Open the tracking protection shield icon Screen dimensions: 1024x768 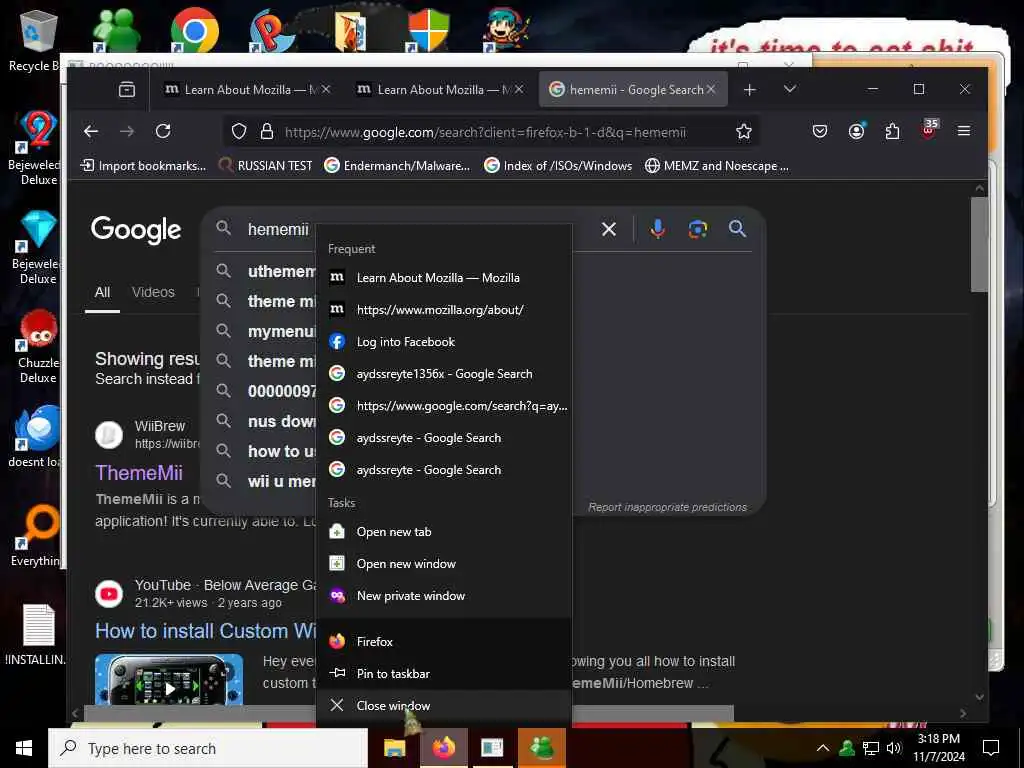click(x=239, y=132)
